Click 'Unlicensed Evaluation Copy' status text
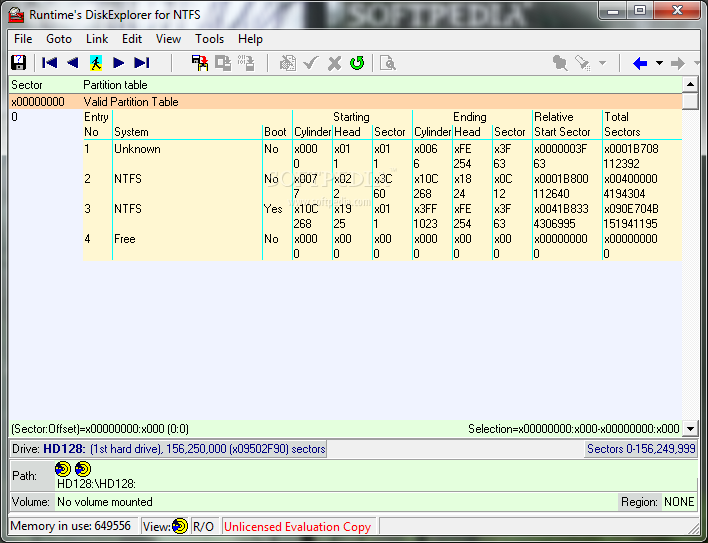708x543 pixels. 298,527
